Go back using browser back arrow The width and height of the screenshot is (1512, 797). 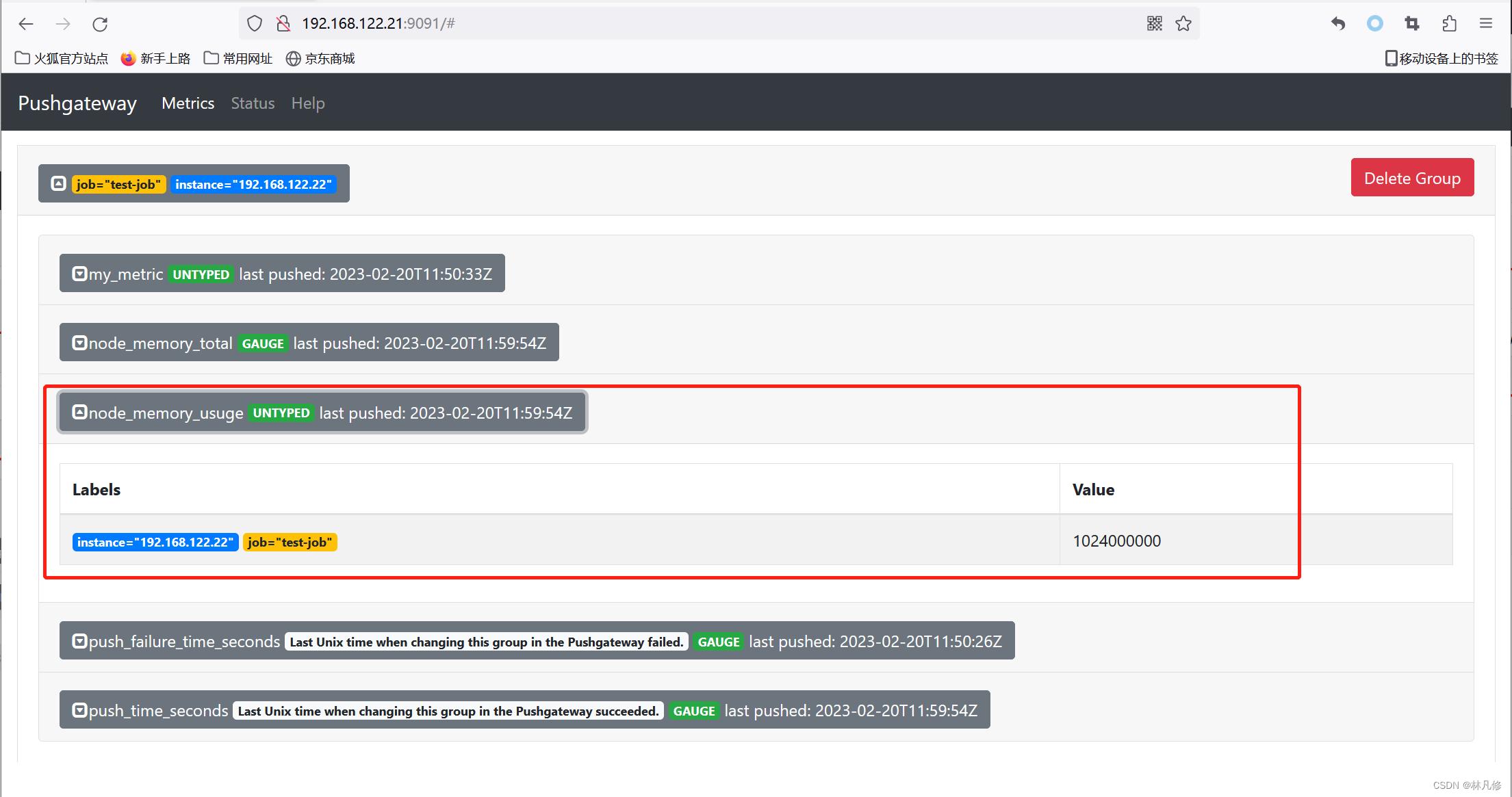coord(26,24)
